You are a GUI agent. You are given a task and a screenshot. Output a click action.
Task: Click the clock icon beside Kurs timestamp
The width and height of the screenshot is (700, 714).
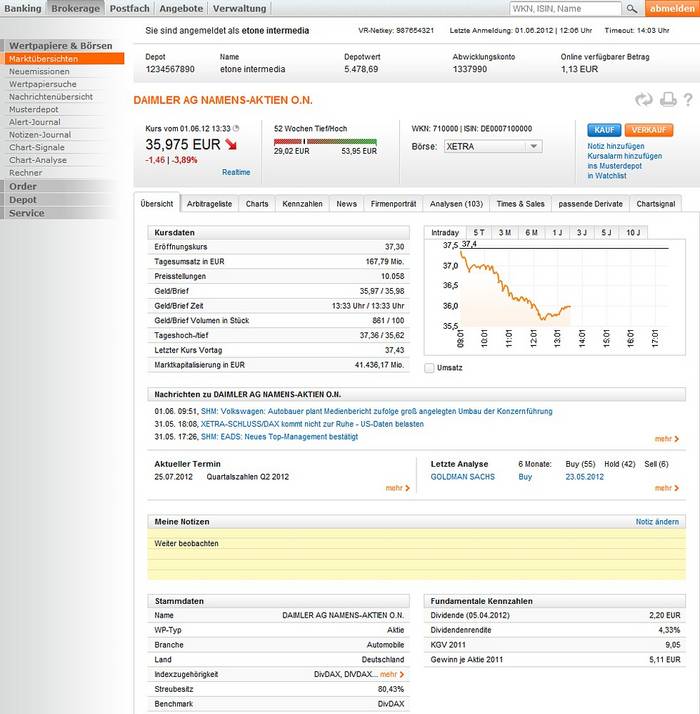pos(236,129)
